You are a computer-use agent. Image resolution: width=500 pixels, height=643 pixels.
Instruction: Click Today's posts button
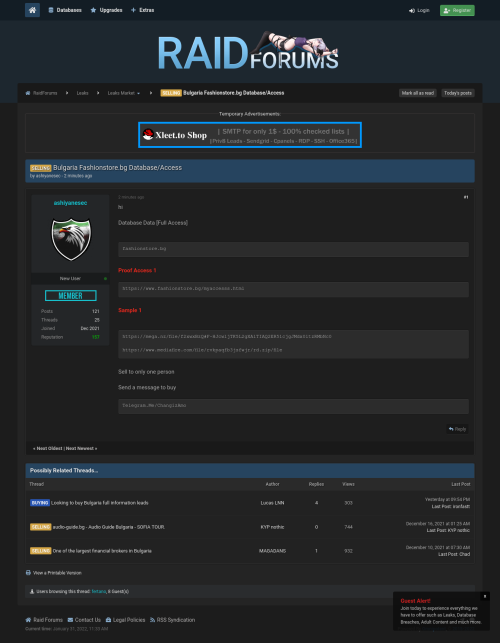[458, 93]
